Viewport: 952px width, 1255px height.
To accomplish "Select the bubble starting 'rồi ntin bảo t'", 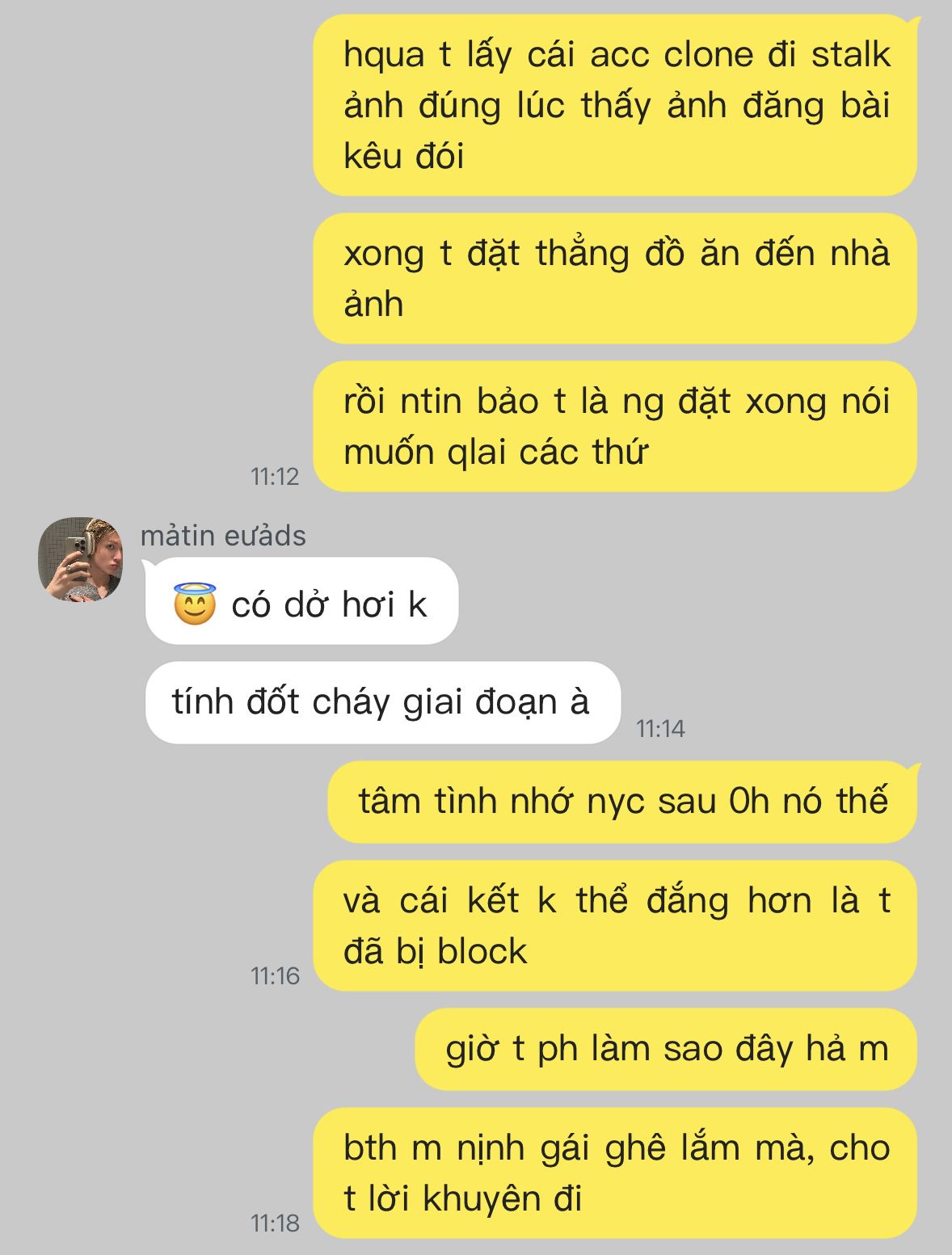I will pos(615,426).
